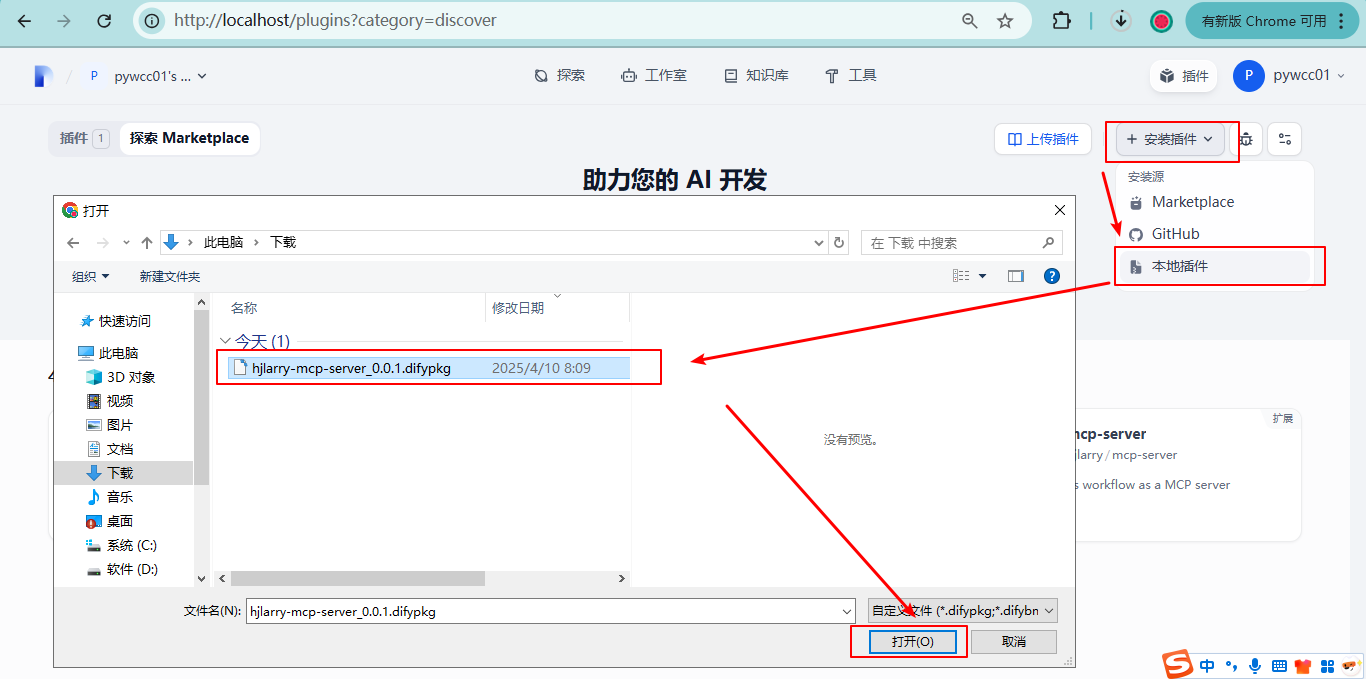Select 下载 in the navigation pane

(123, 473)
